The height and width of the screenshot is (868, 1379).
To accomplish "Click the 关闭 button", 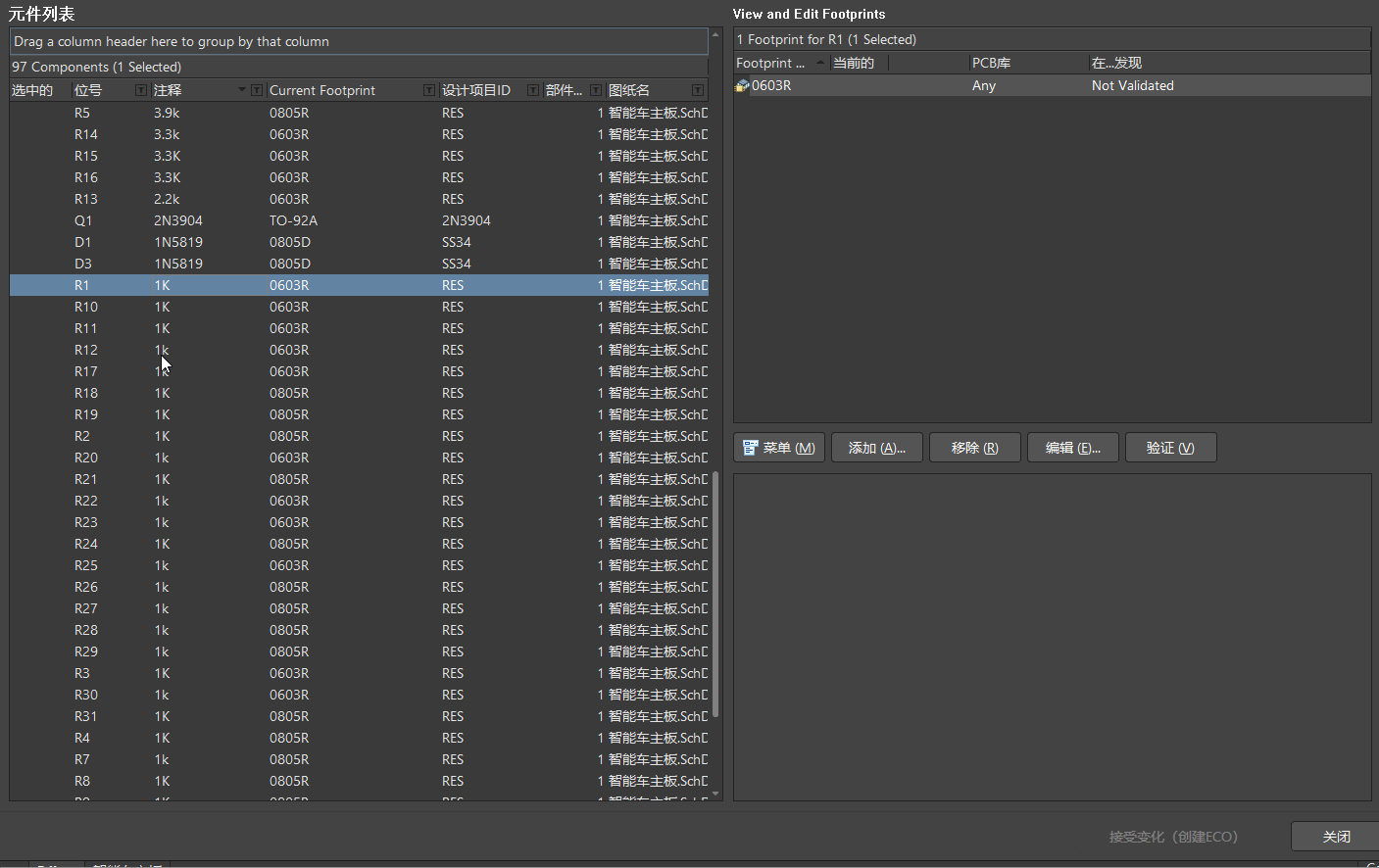I will (1336, 837).
